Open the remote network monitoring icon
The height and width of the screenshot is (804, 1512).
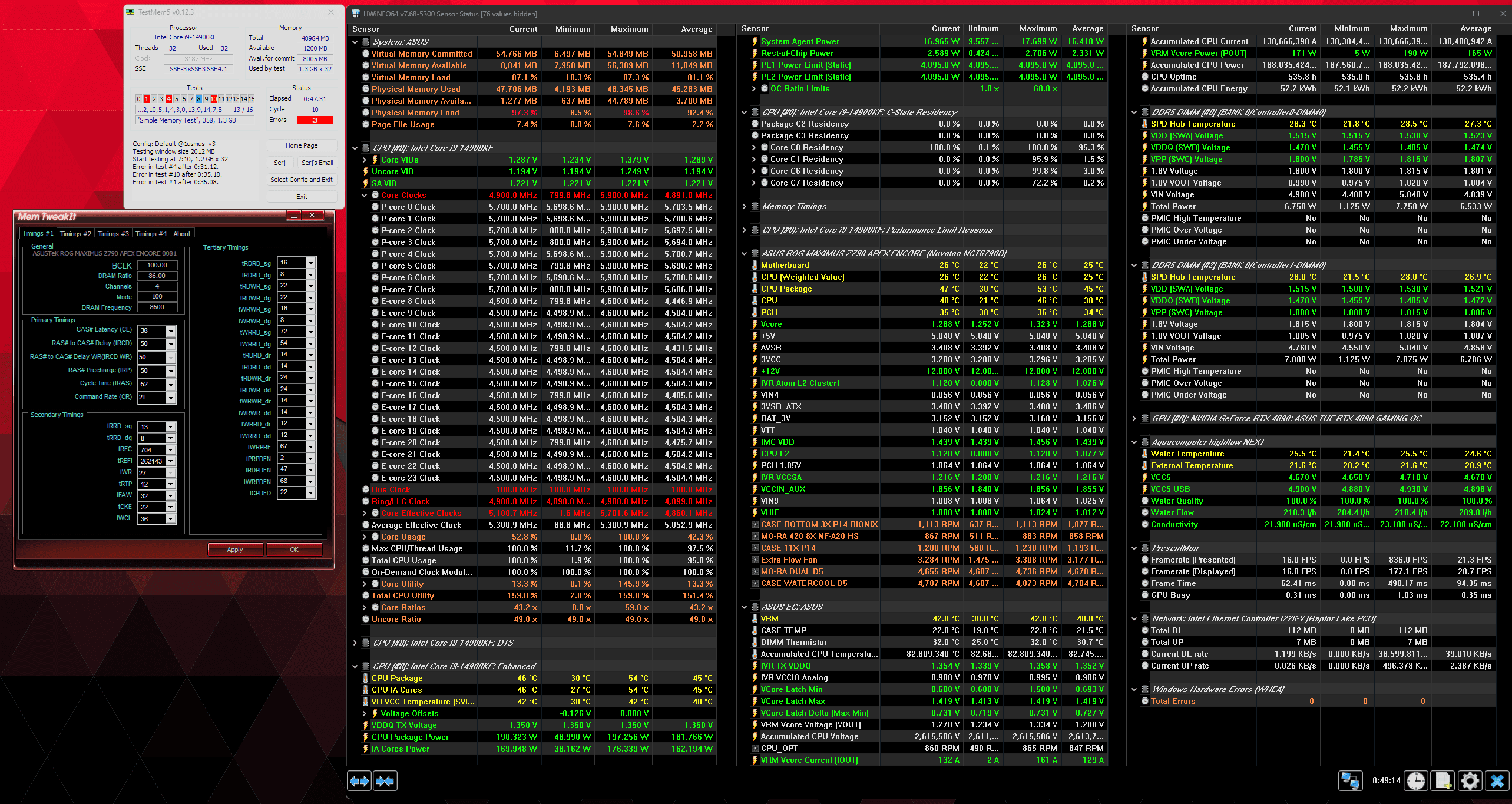point(1349,781)
